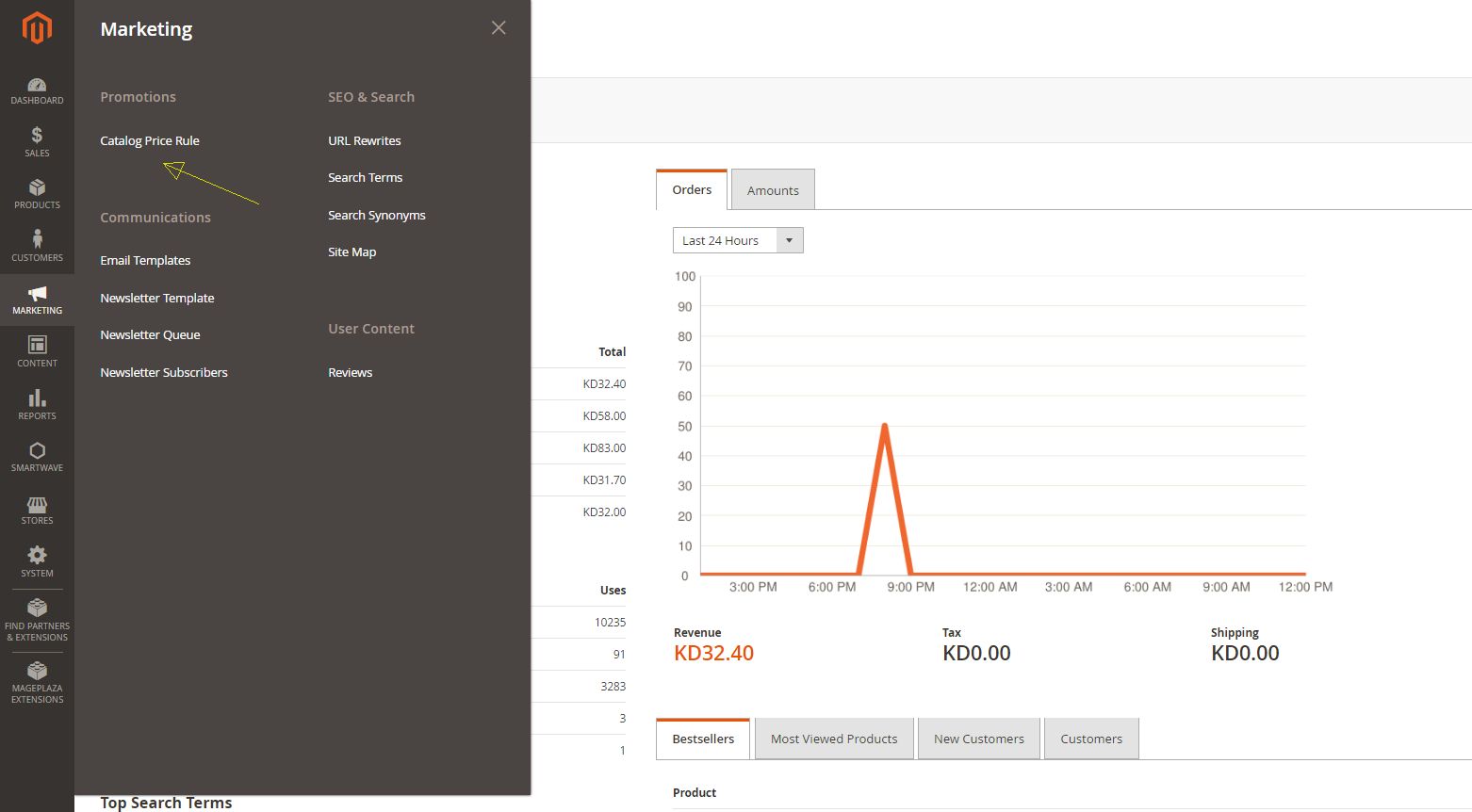Viewport: 1472px width, 812px height.
Task: Open the Products sidebar icon
Action: tap(37, 195)
